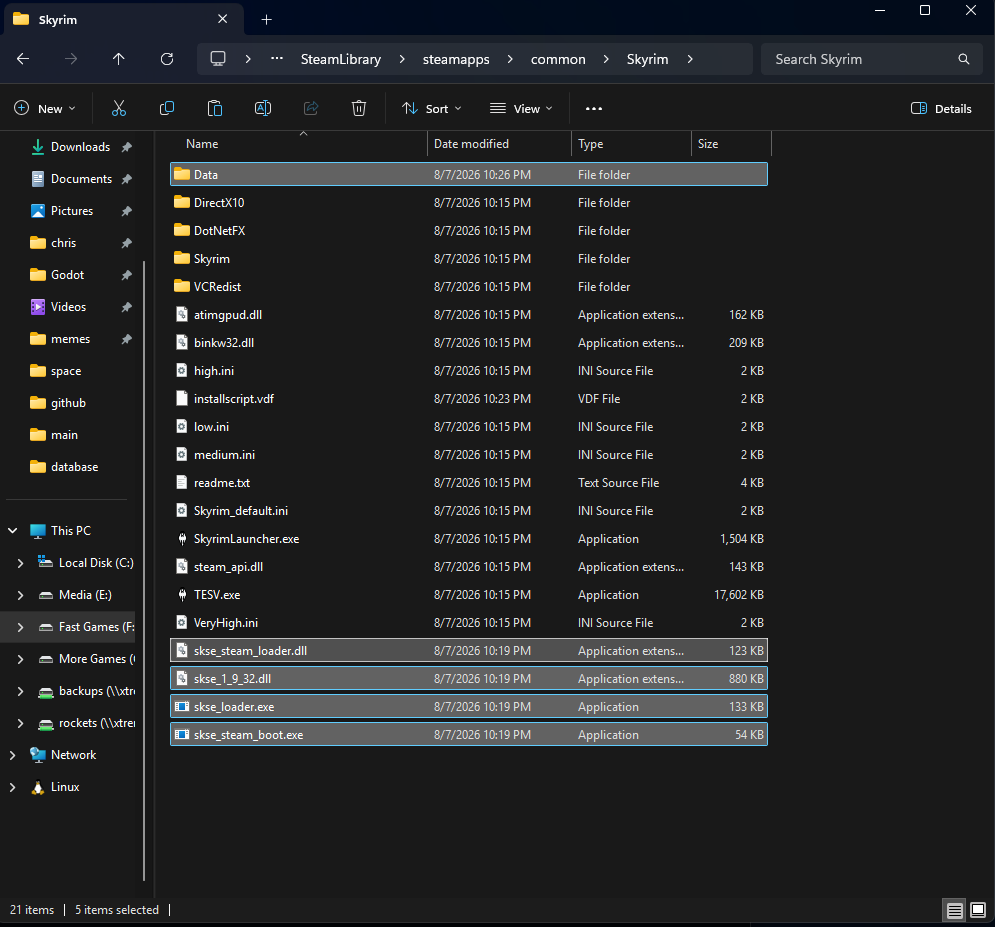995x927 pixels.
Task: Navigate to SteamLibrary breadcrumb
Action: pos(341,59)
